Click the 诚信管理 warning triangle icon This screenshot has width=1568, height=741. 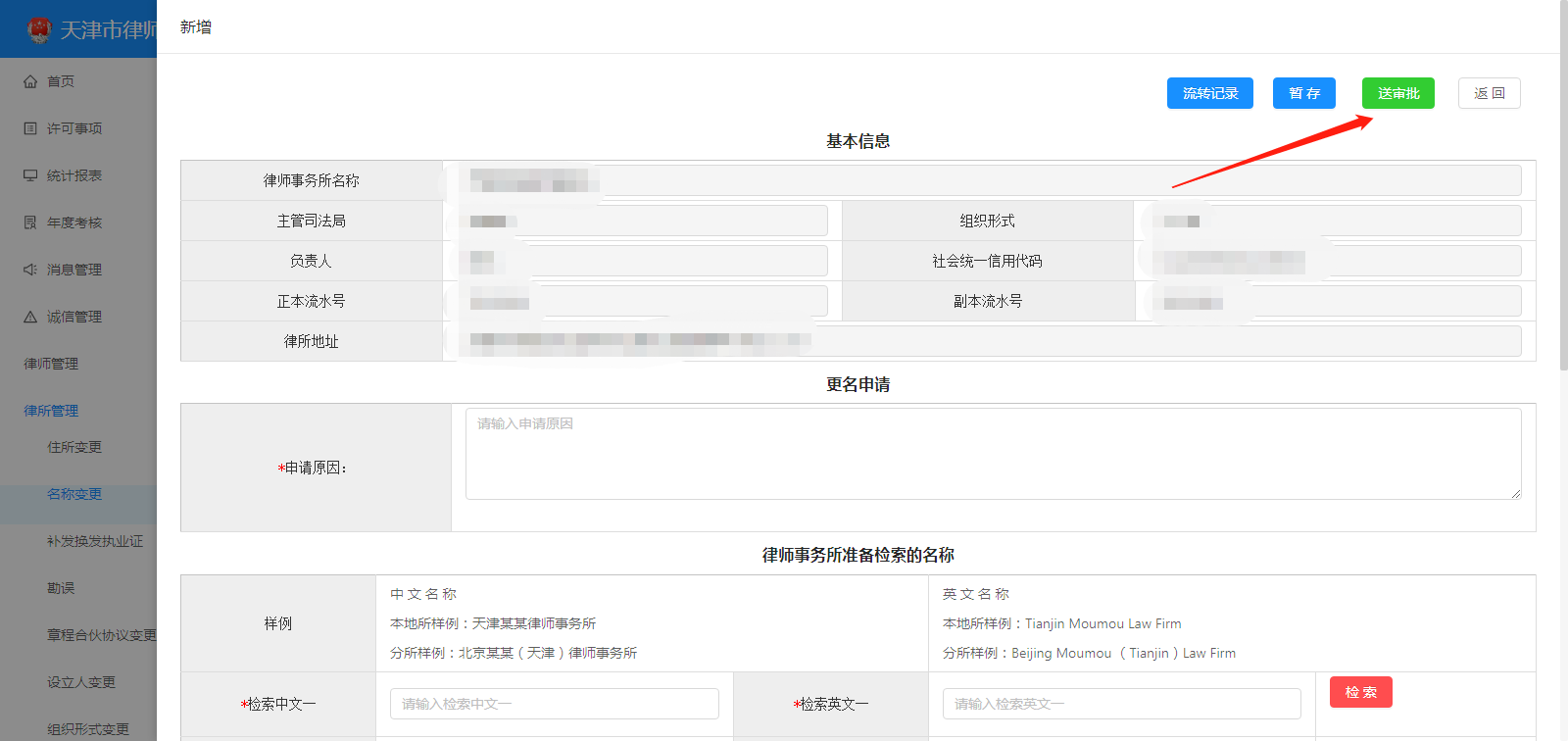click(x=30, y=317)
